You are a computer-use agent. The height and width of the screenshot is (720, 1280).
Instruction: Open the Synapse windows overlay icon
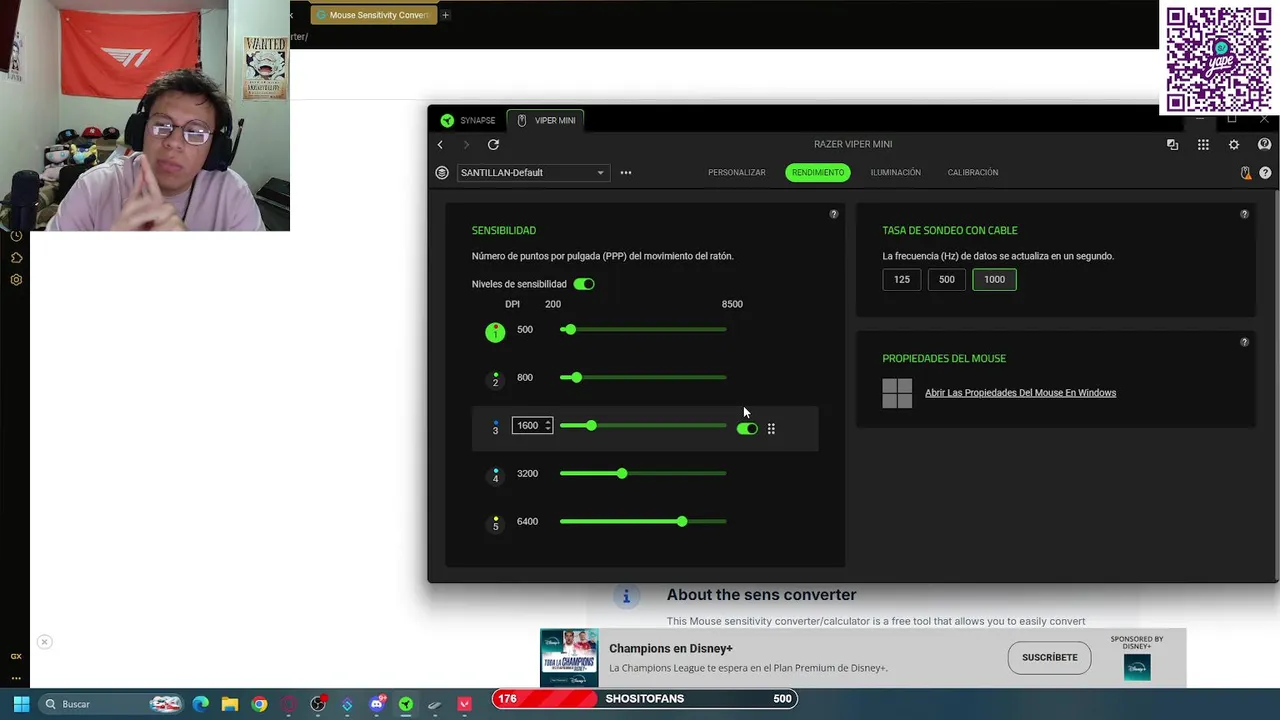(x=1172, y=145)
